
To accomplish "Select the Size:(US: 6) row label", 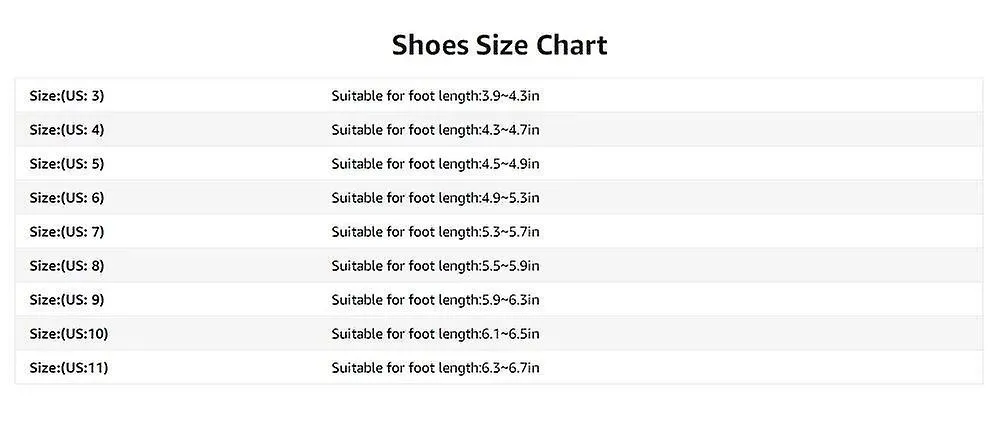I will [67, 198].
